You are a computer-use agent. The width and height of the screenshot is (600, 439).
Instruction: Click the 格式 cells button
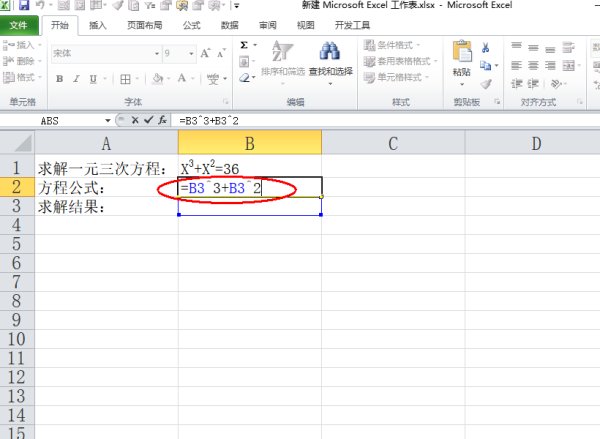[21, 77]
